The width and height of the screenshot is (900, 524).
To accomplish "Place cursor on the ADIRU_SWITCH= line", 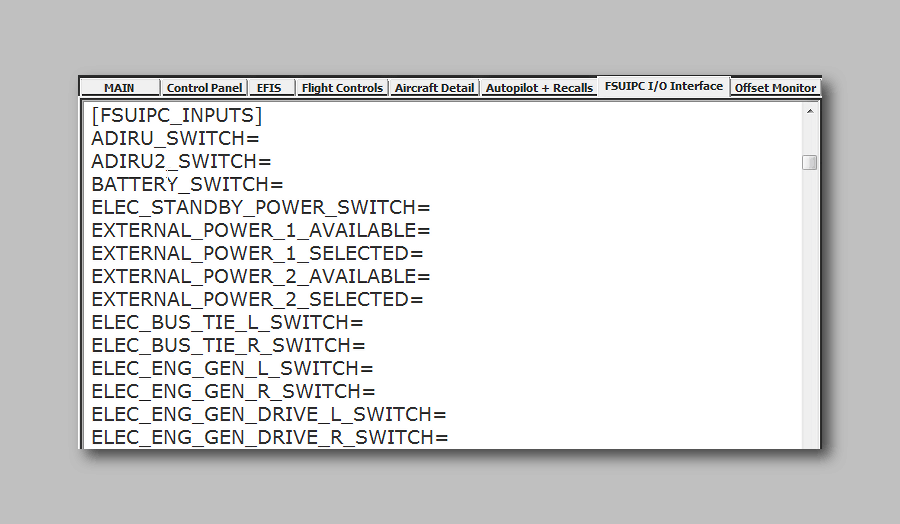I will tap(175, 138).
